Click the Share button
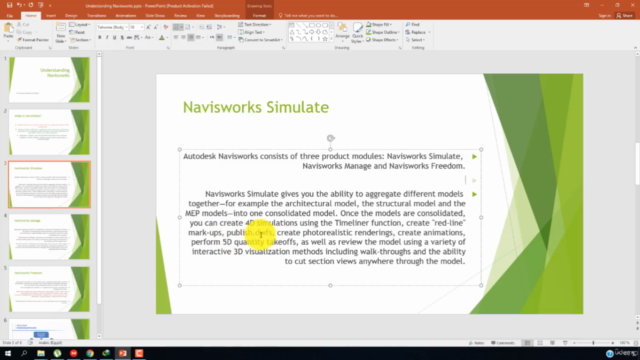 pyautogui.click(x=624, y=16)
